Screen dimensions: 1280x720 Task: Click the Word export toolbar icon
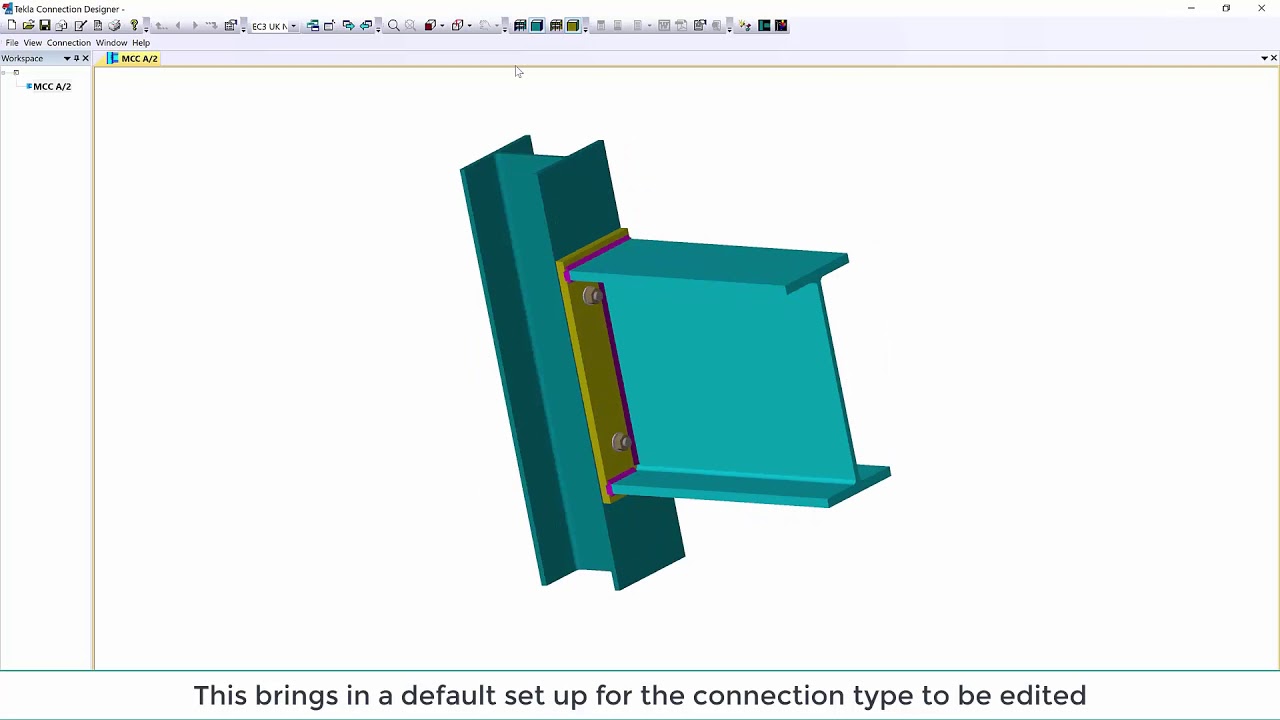tap(664, 25)
